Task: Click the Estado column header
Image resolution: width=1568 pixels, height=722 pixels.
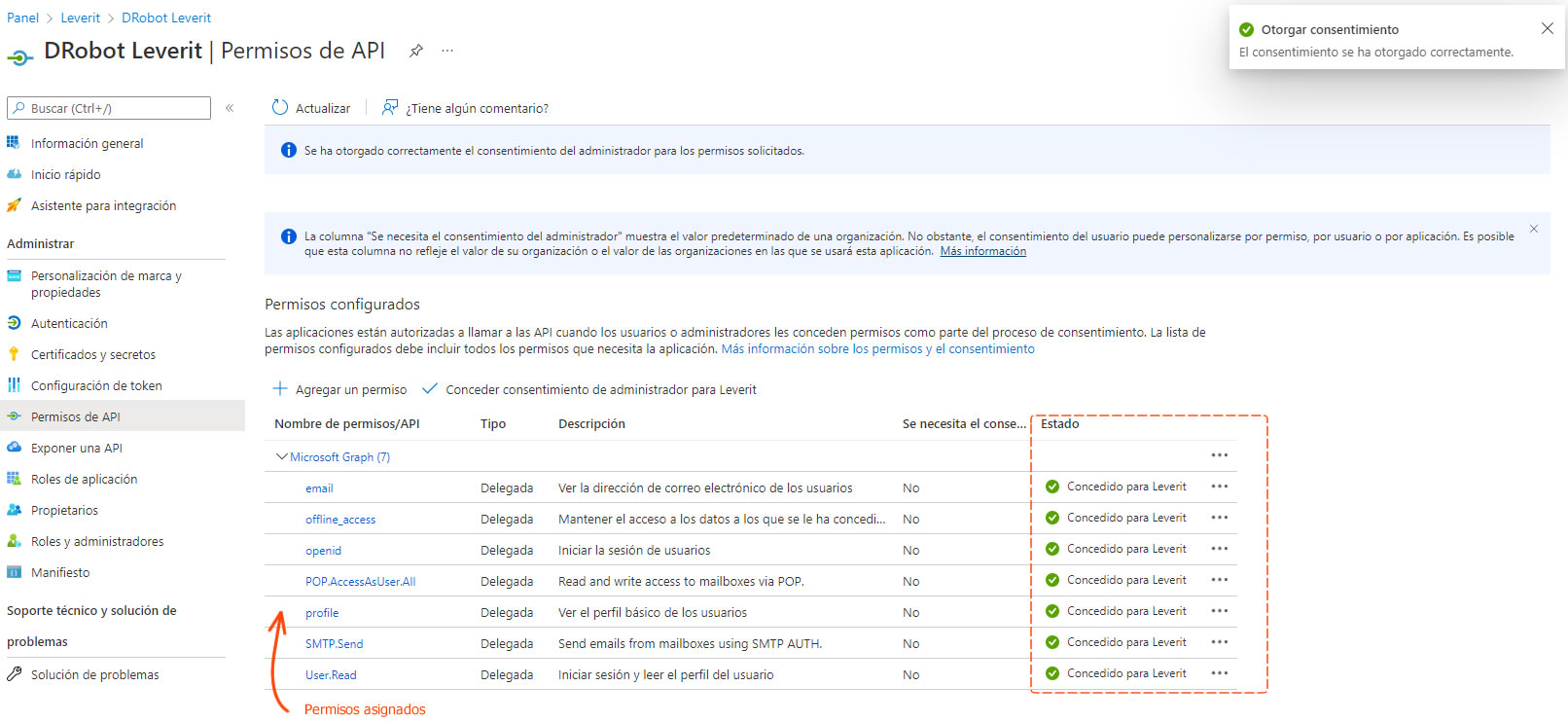Action: [1059, 423]
